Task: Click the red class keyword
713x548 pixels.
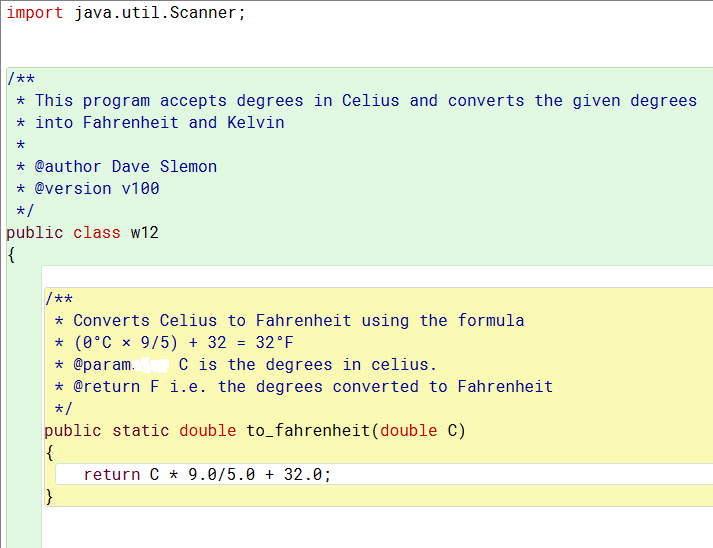Action: pyautogui.click(x=97, y=232)
